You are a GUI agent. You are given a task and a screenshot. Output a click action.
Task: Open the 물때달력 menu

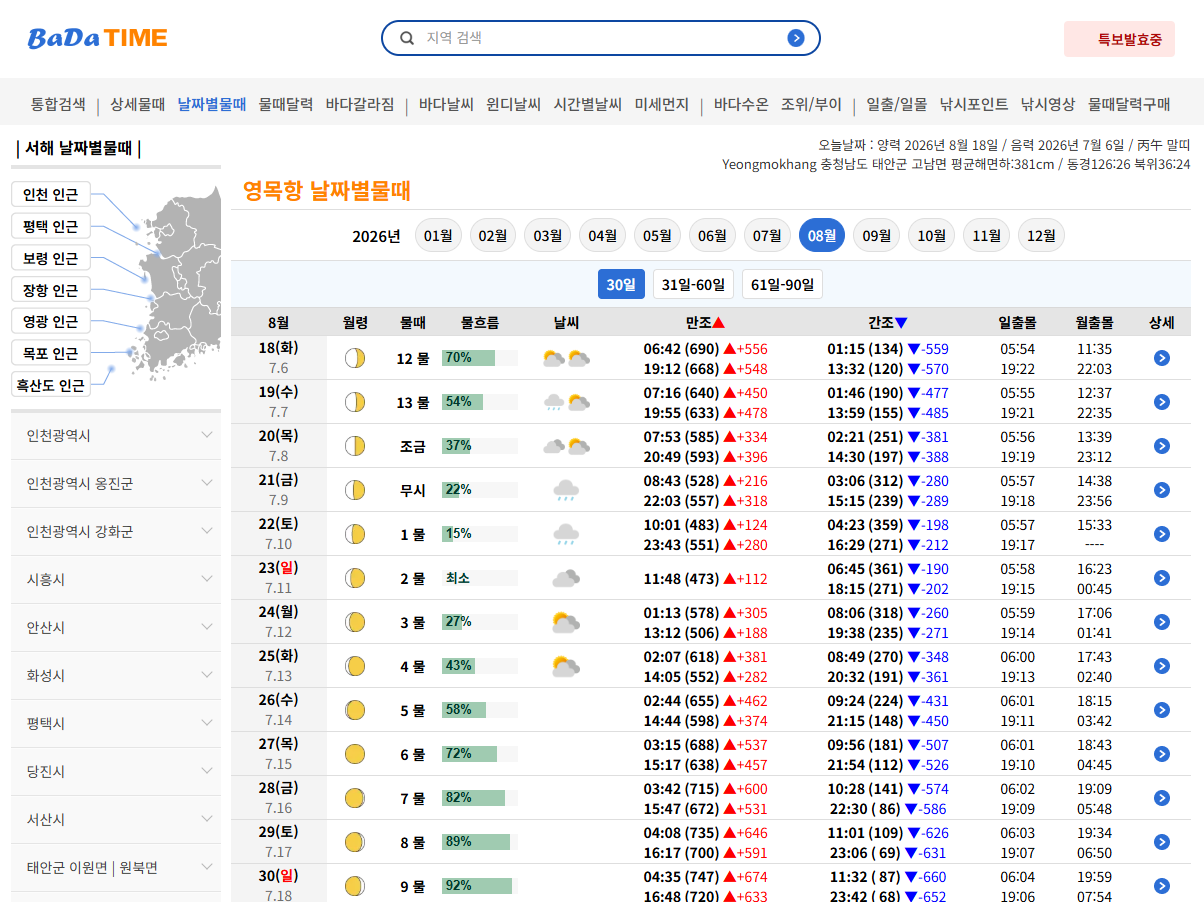(x=285, y=104)
